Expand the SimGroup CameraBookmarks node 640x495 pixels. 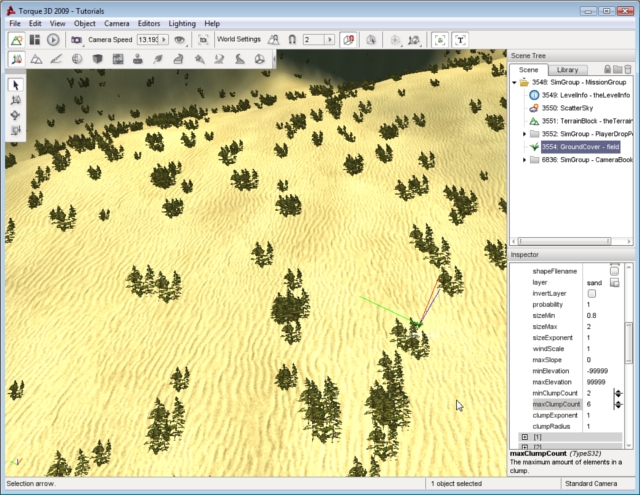tap(525, 159)
